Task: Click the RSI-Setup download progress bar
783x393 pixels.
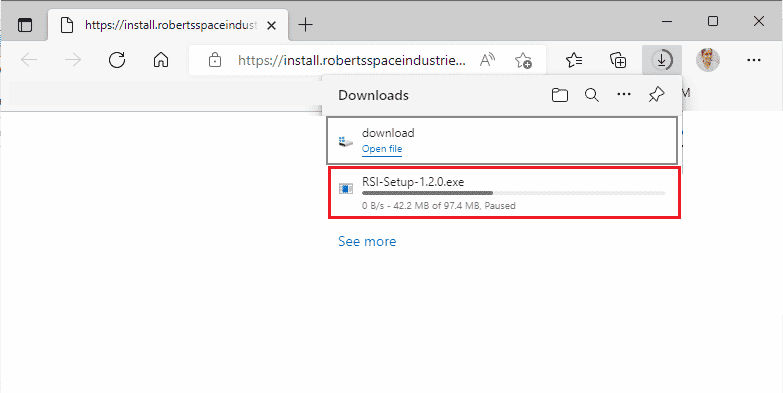Action: pos(513,193)
